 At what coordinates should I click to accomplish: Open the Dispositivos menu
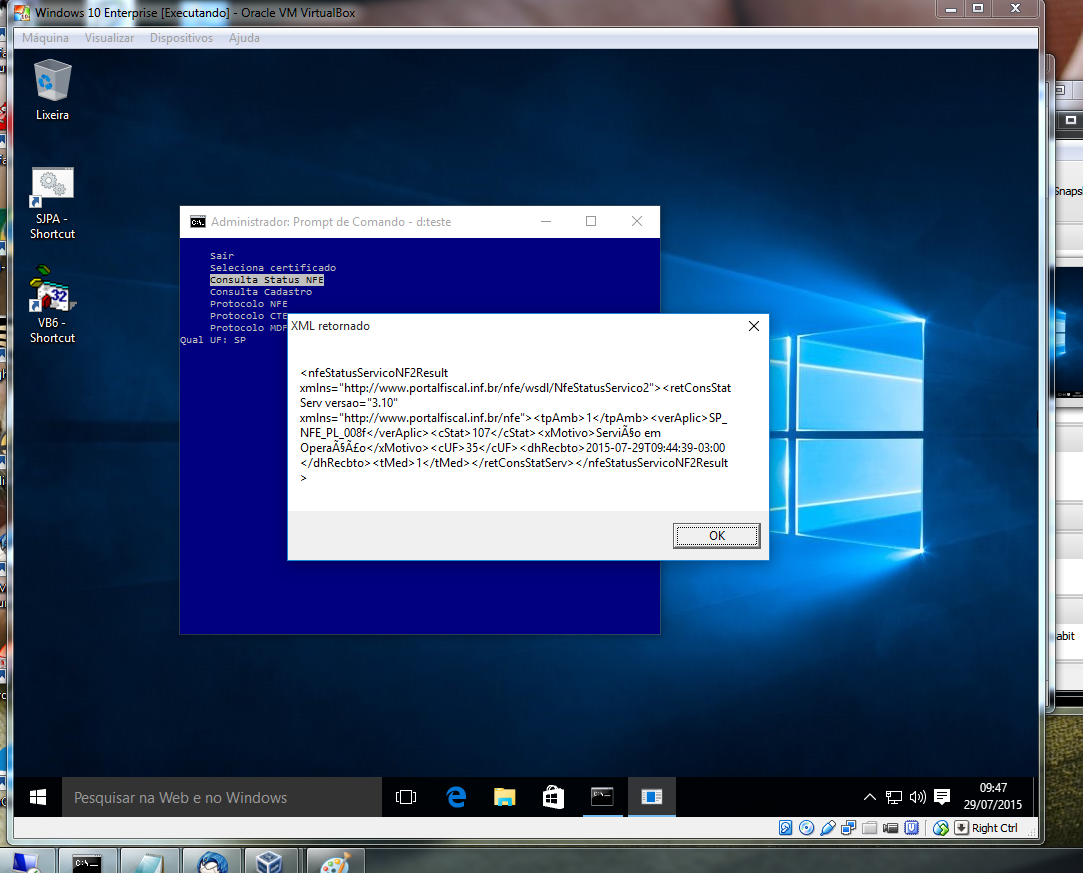[181, 38]
